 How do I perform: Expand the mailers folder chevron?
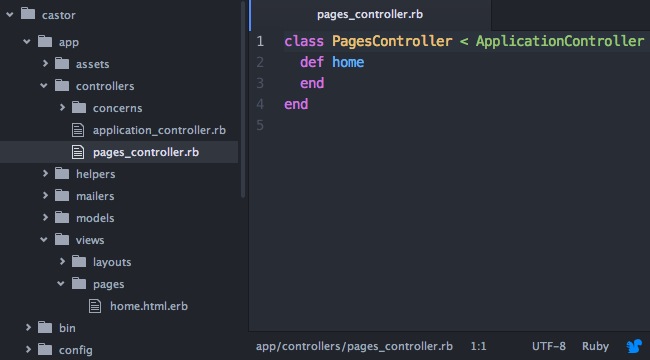click(45, 195)
